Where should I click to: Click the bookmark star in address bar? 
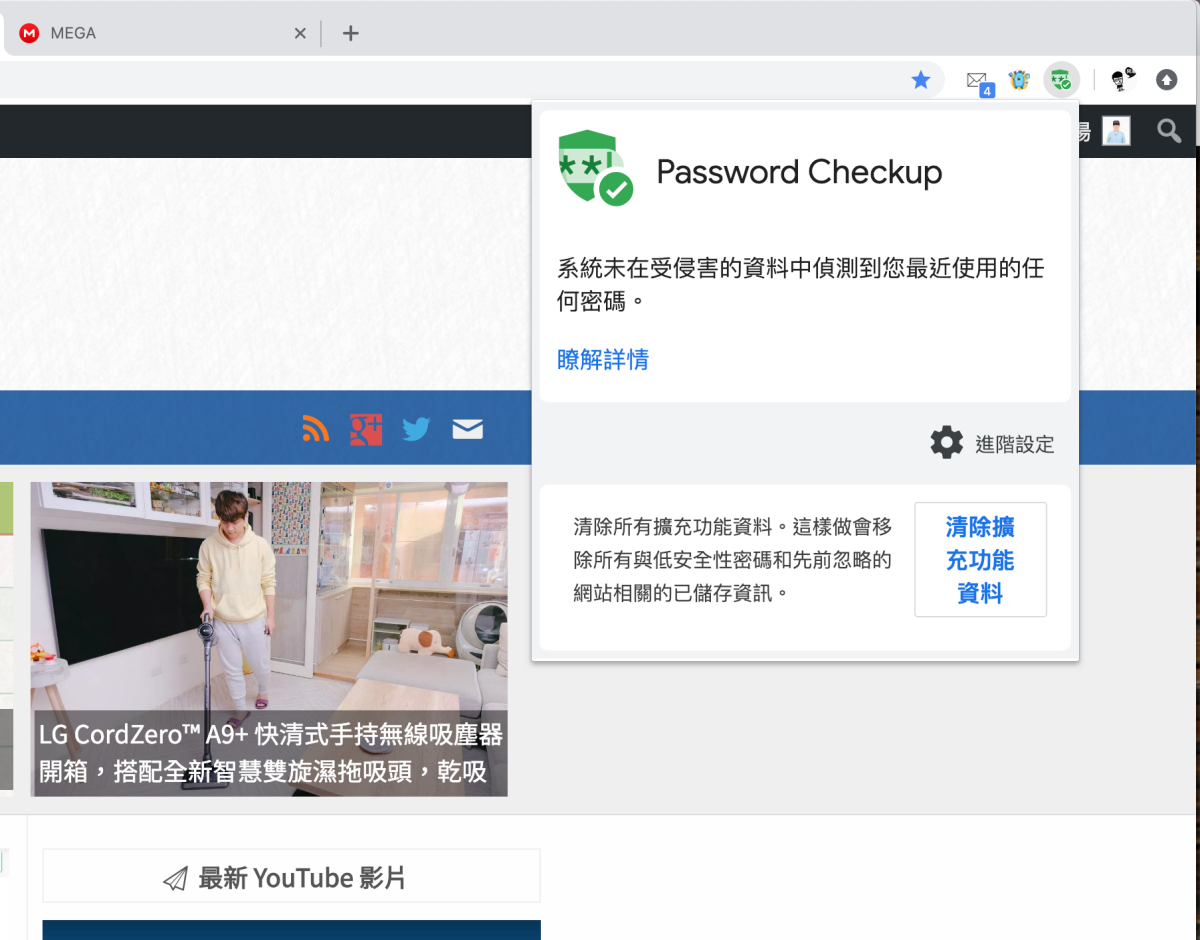921,80
